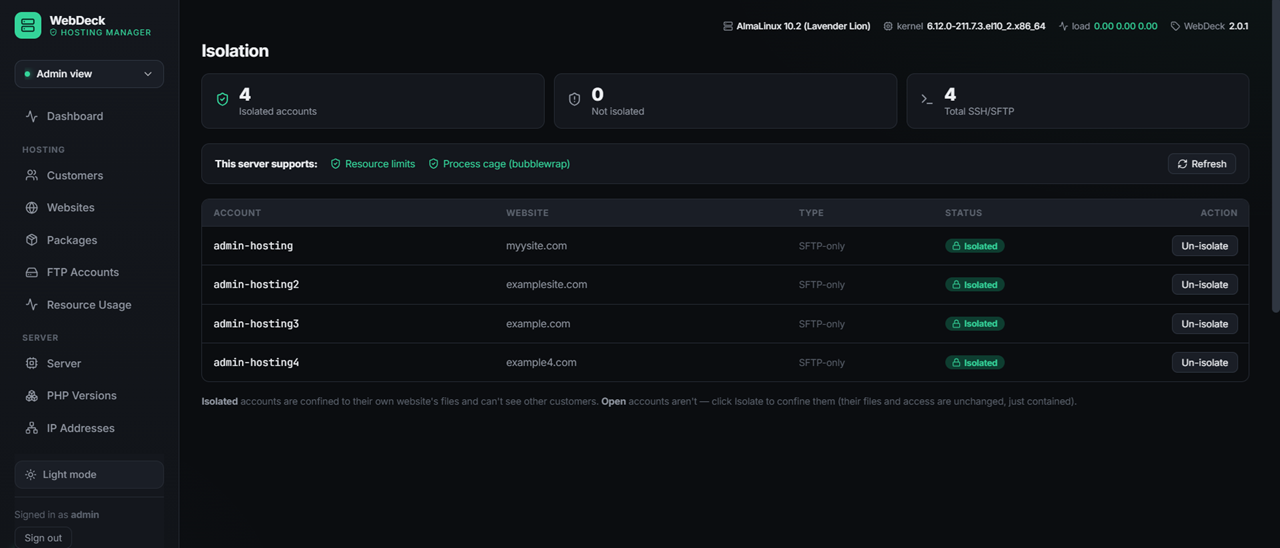The image size is (1280, 548).
Task: Click the Dashboard pulse icon
Action: (x=32, y=116)
